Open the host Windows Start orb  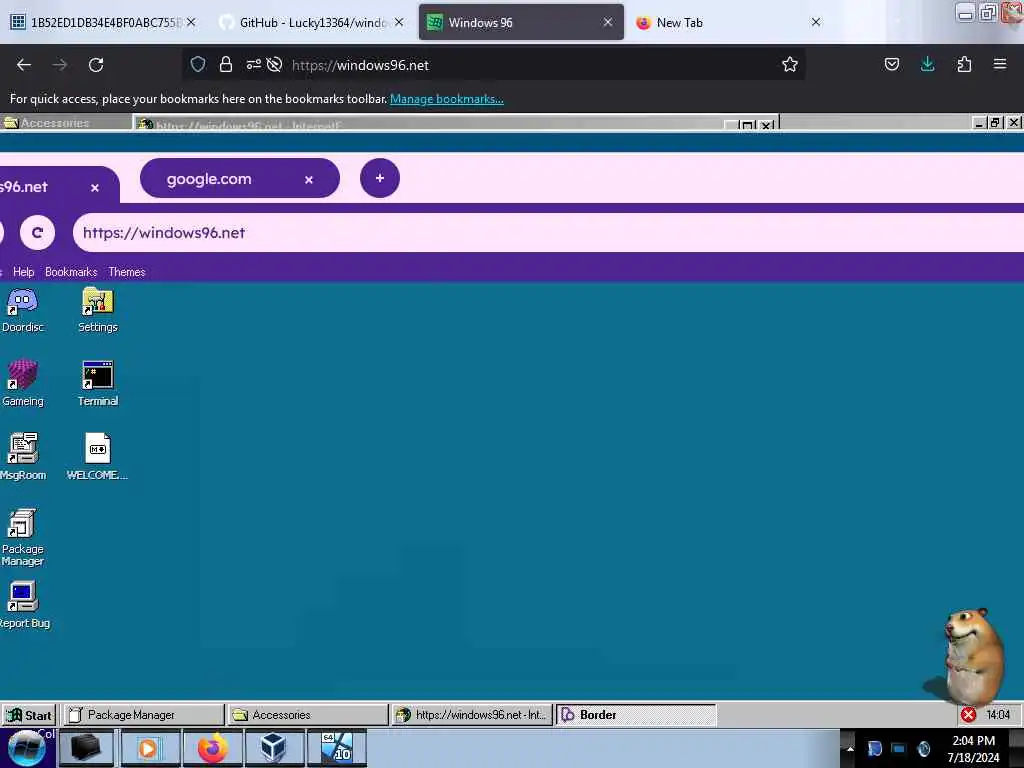click(27, 748)
